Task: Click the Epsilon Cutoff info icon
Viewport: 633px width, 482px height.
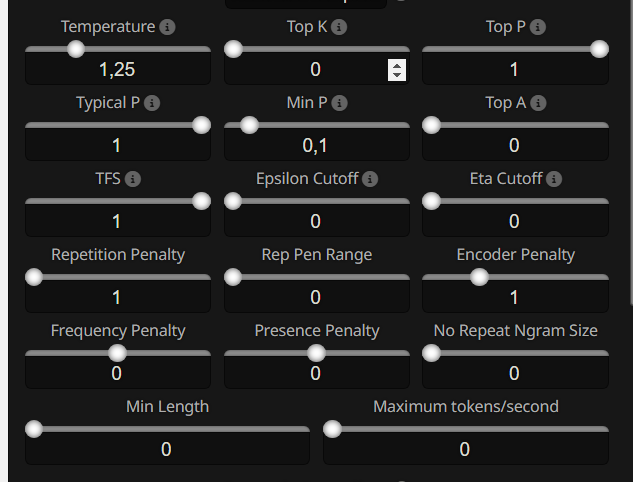Action: pyautogui.click(x=370, y=179)
